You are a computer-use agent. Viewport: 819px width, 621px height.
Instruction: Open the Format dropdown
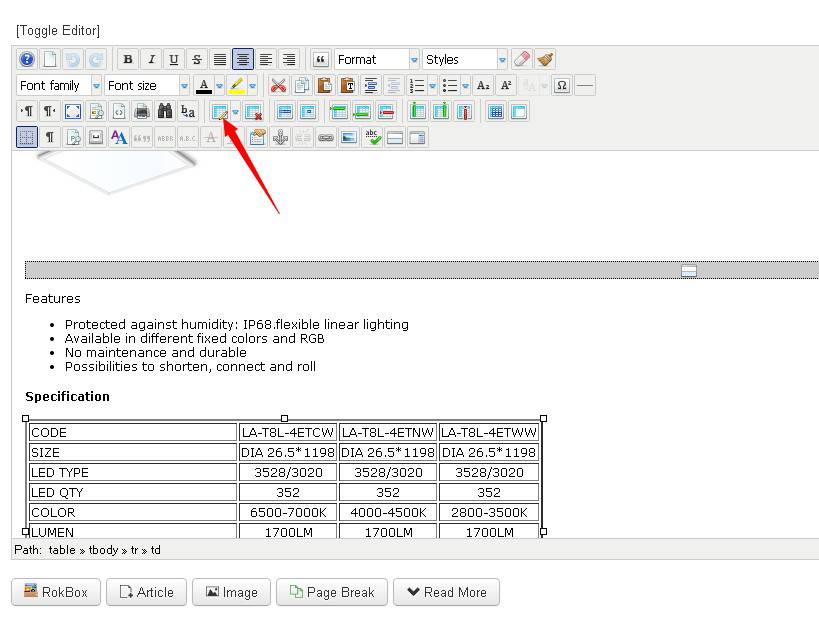376,60
